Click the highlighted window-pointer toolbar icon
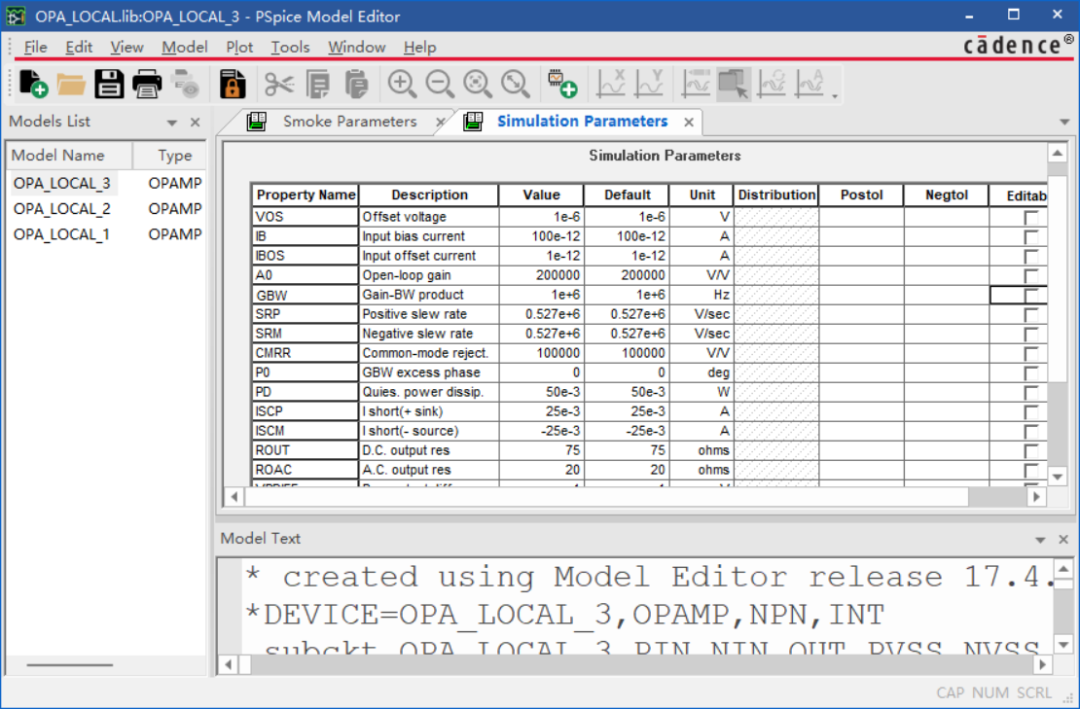Image resolution: width=1080 pixels, height=709 pixels. click(734, 84)
